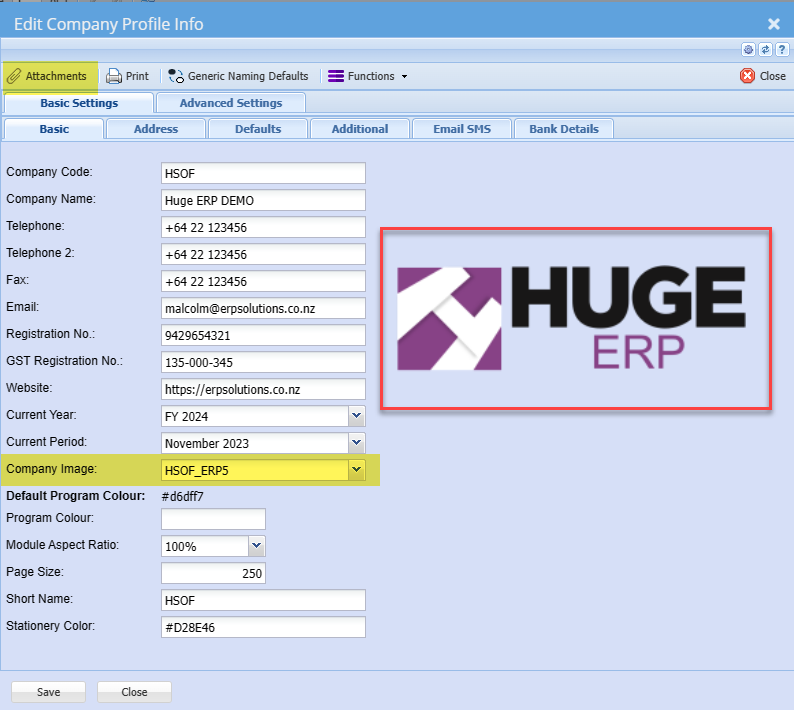Image resolution: width=794 pixels, height=710 pixels.
Task: Open the Email SMS sub-tab
Action: click(462, 129)
